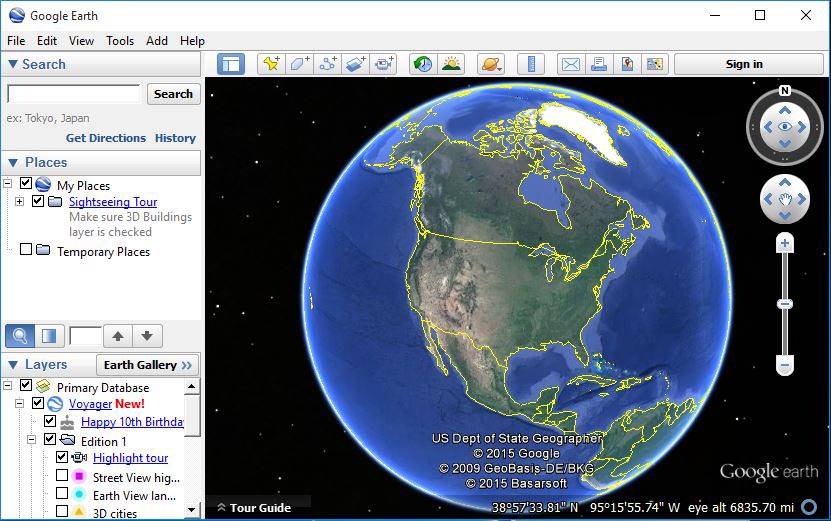Add an image overlay from the toolbar
The height and width of the screenshot is (521, 831).
click(x=356, y=64)
